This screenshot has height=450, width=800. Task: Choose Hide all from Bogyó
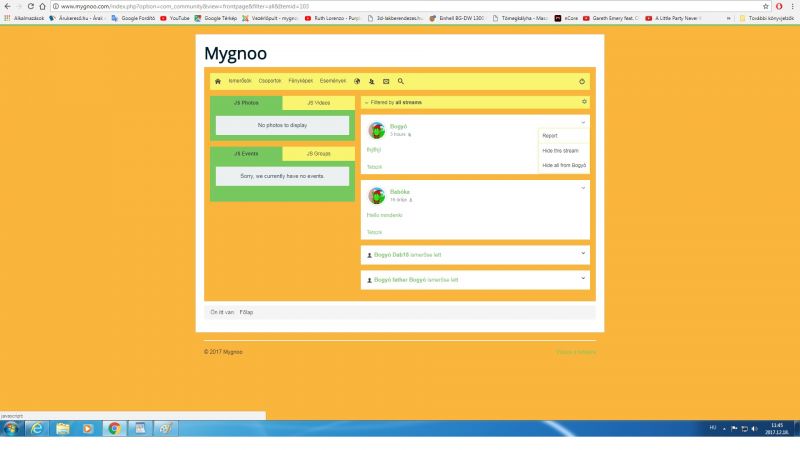point(564,165)
